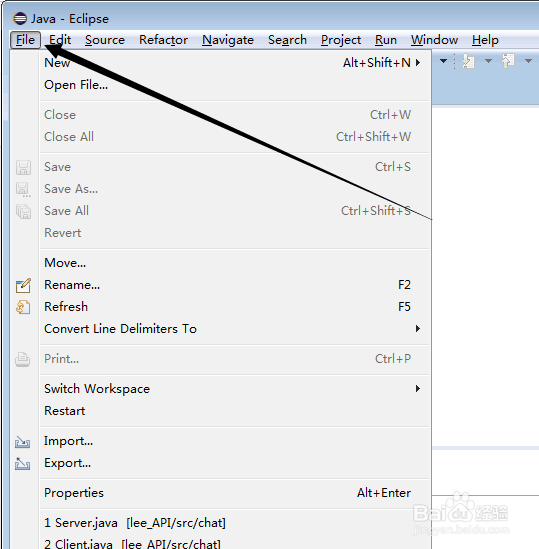Open the File menu
This screenshot has width=539, height=549.
pos(25,40)
